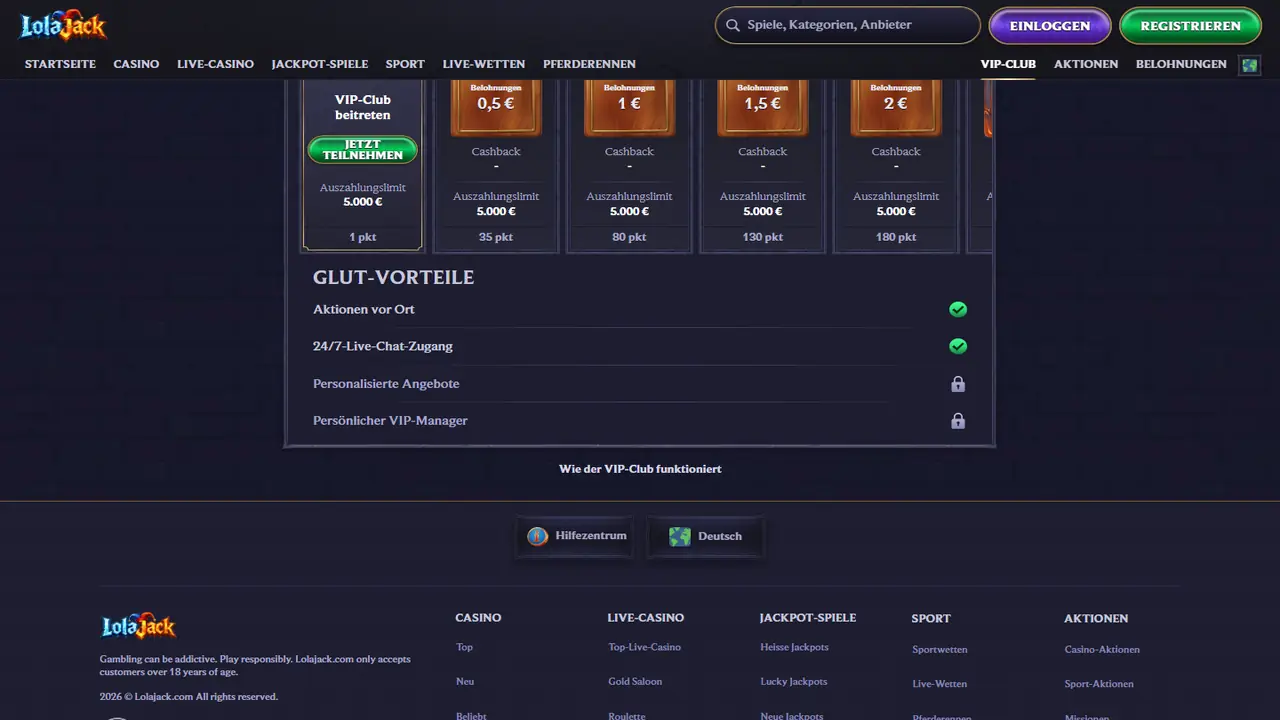Click the search field for games

pos(848,25)
